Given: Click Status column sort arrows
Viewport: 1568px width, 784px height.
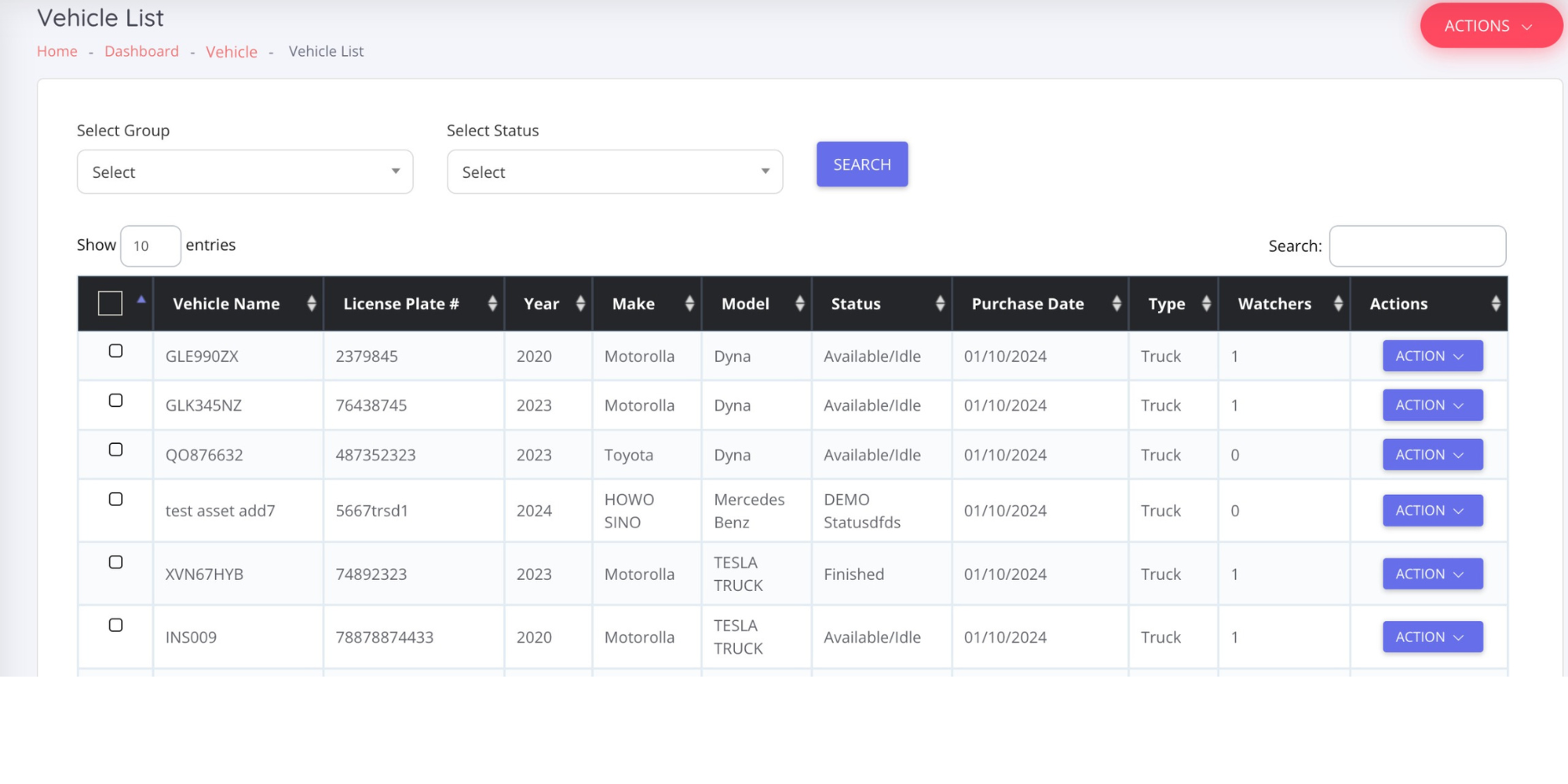Looking at the screenshot, I should click(940, 304).
